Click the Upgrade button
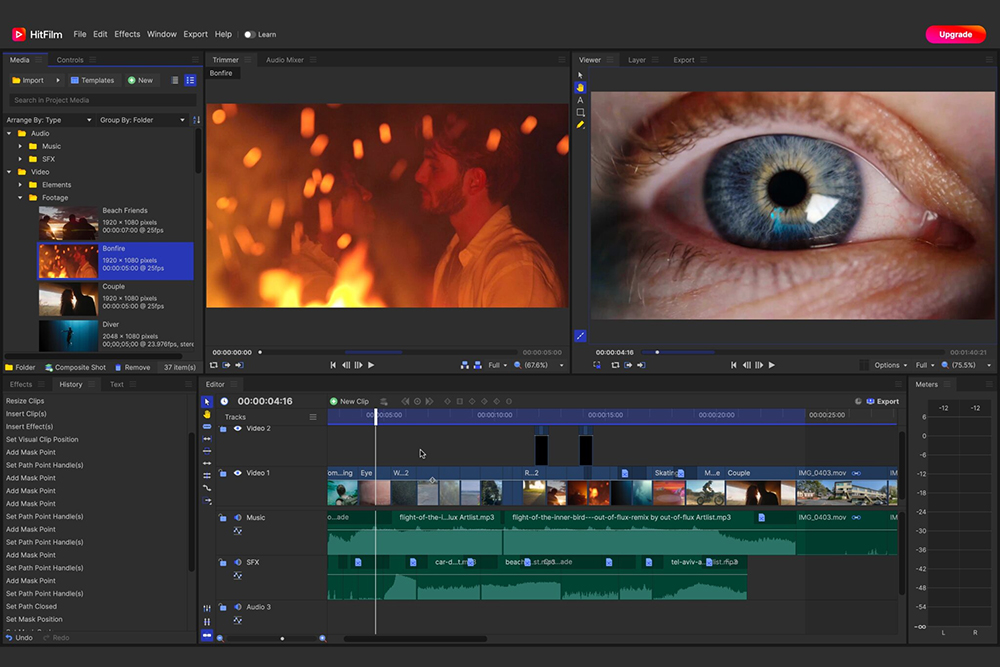1000x667 pixels. [x=955, y=34]
